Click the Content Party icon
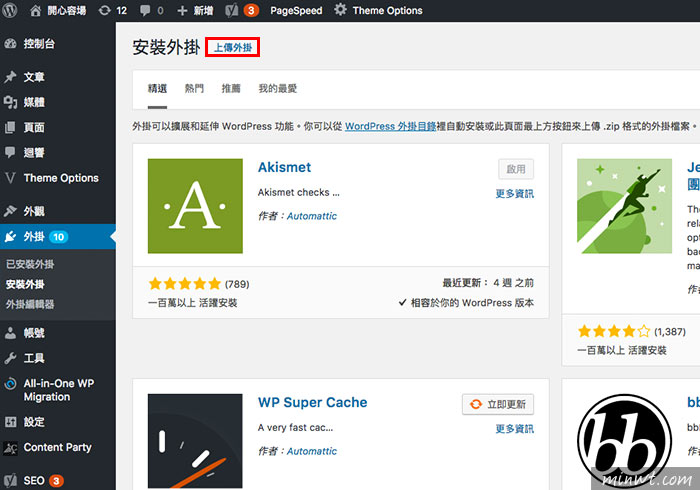 [x=10, y=448]
